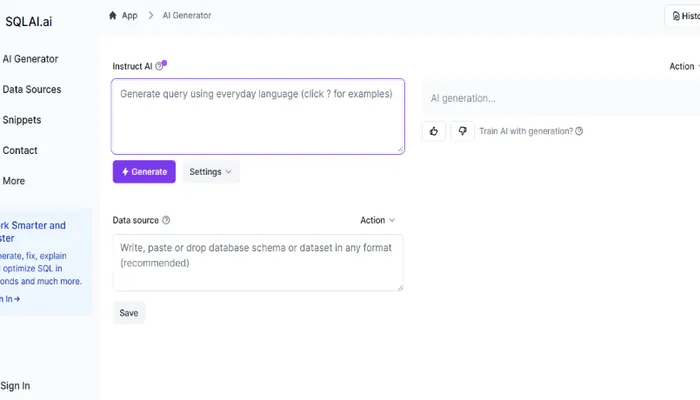Image resolution: width=700 pixels, height=400 pixels.
Task: Open AI Generator in the sidebar
Action: pos(30,59)
